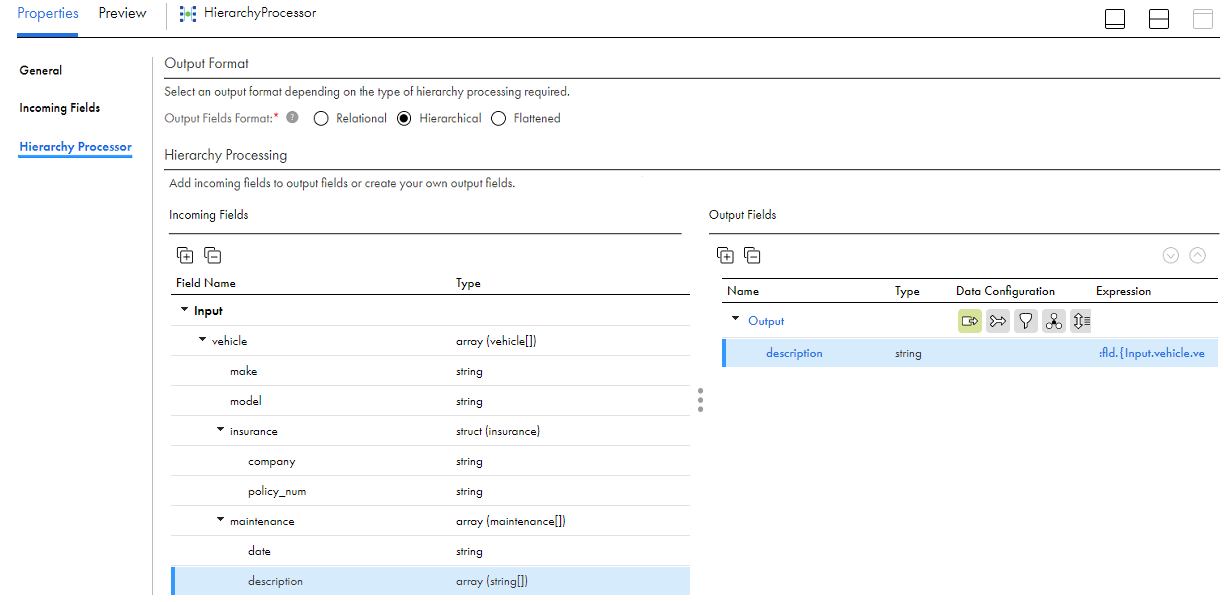The height and width of the screenshot is (602, 1224).
Task: Select the make incoming field row
Action: click(430, 371)
